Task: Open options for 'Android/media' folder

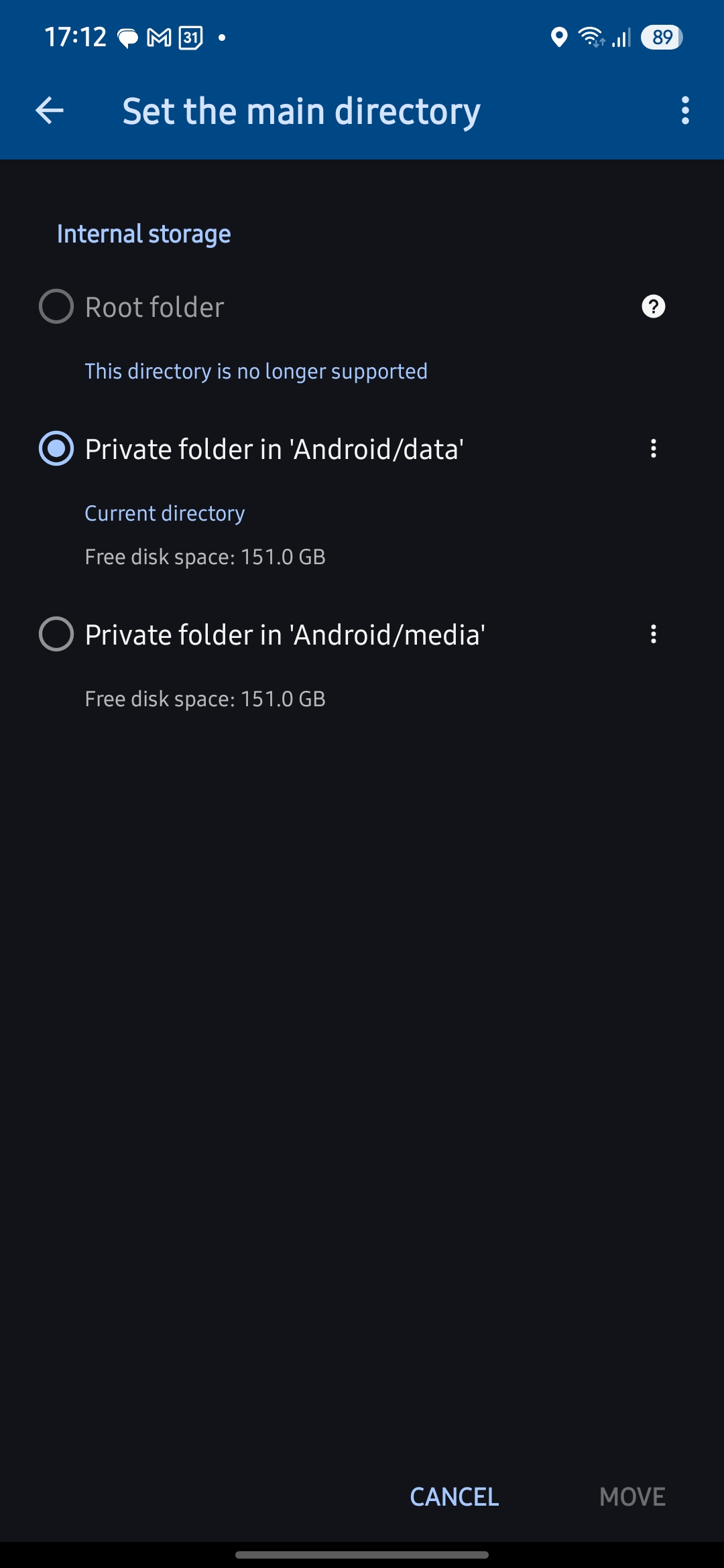Action: point(653,635)
